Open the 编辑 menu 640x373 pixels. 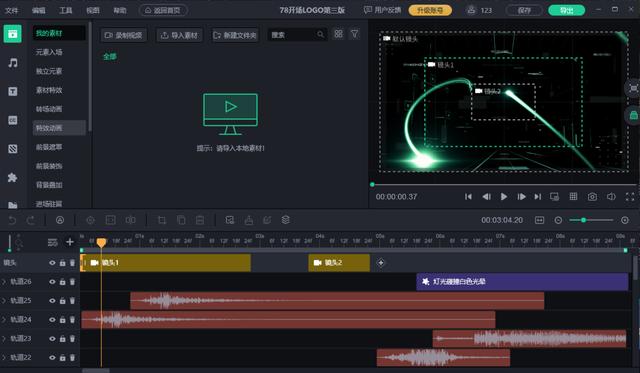coord(39,10)
